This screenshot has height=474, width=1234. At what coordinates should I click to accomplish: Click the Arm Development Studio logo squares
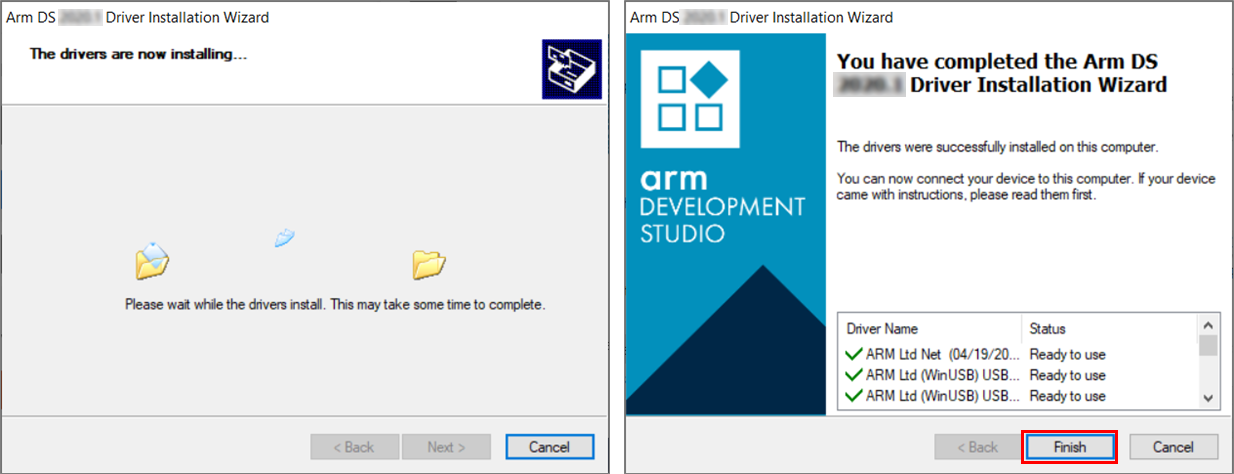(x=692, y=98)
